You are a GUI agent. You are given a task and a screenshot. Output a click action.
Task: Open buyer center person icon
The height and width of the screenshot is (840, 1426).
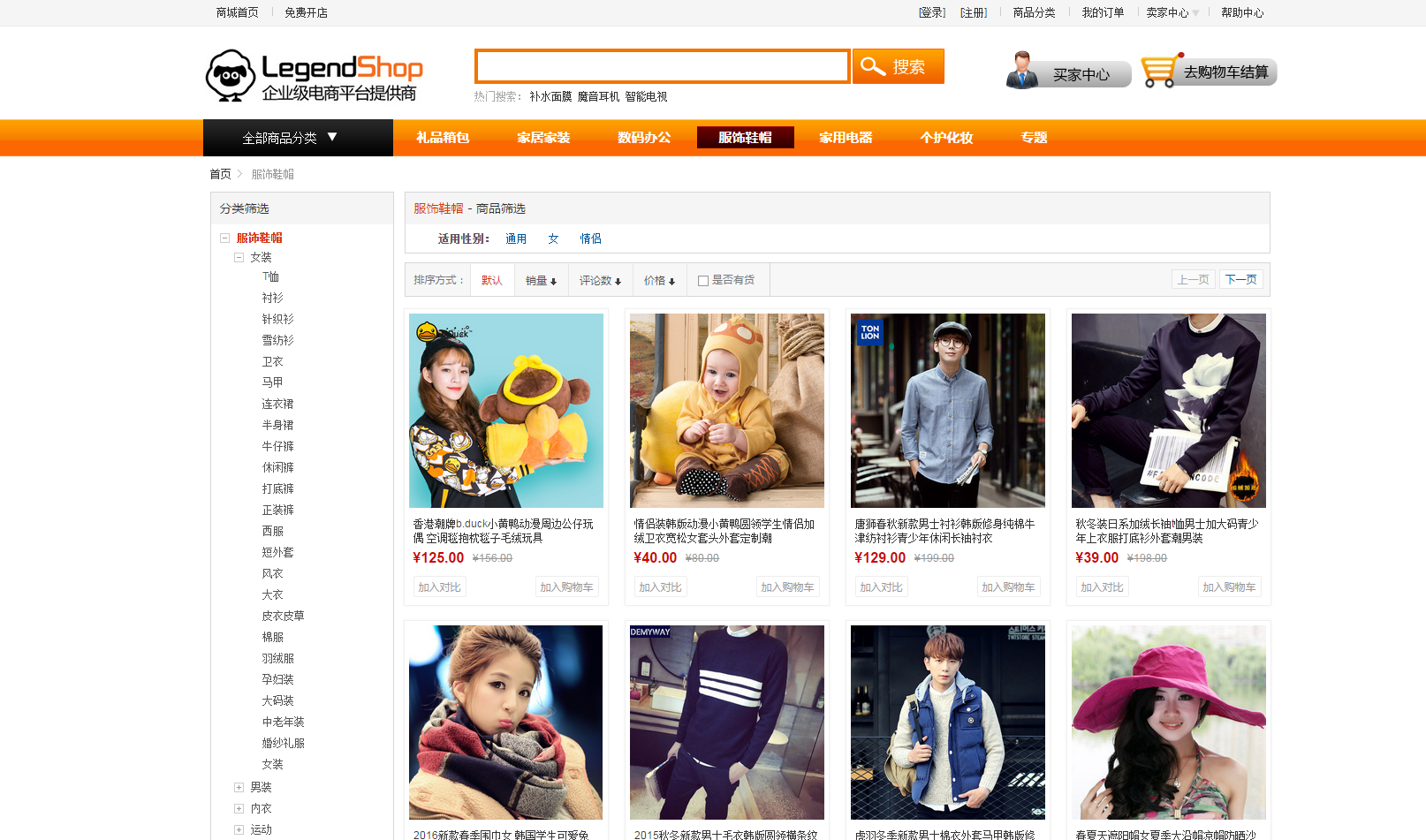point(1022,71)
